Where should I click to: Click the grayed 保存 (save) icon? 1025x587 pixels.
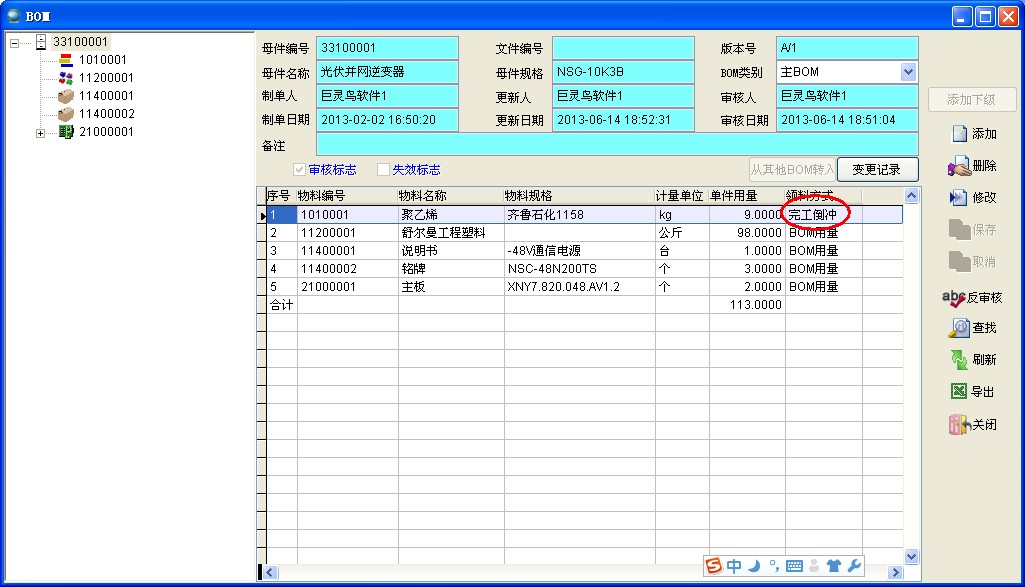[x=959, y=229]
